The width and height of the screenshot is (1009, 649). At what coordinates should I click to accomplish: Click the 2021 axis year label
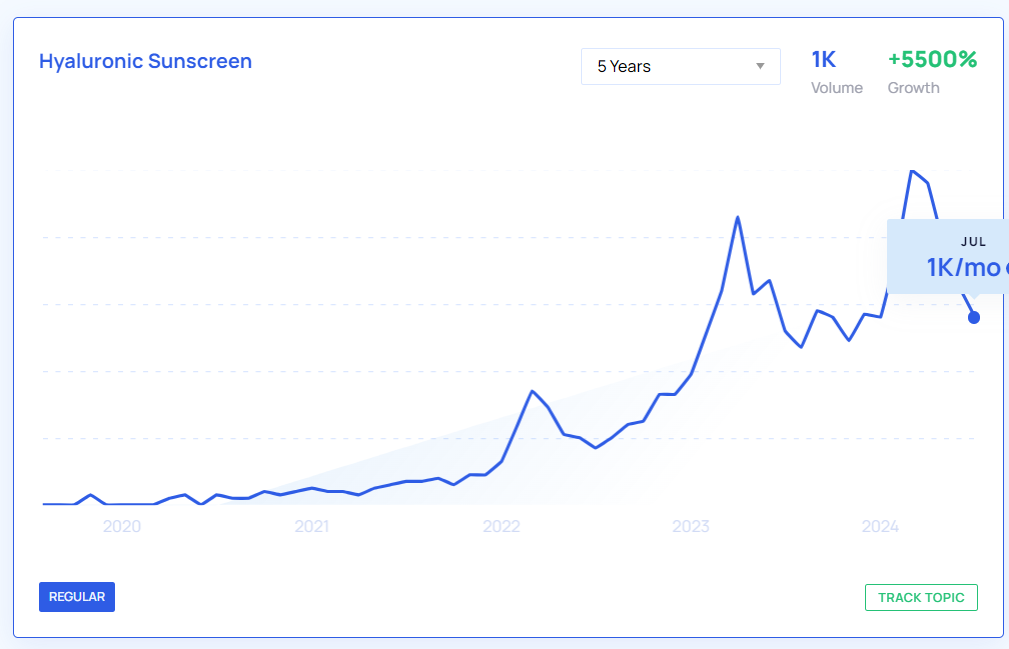312,527
